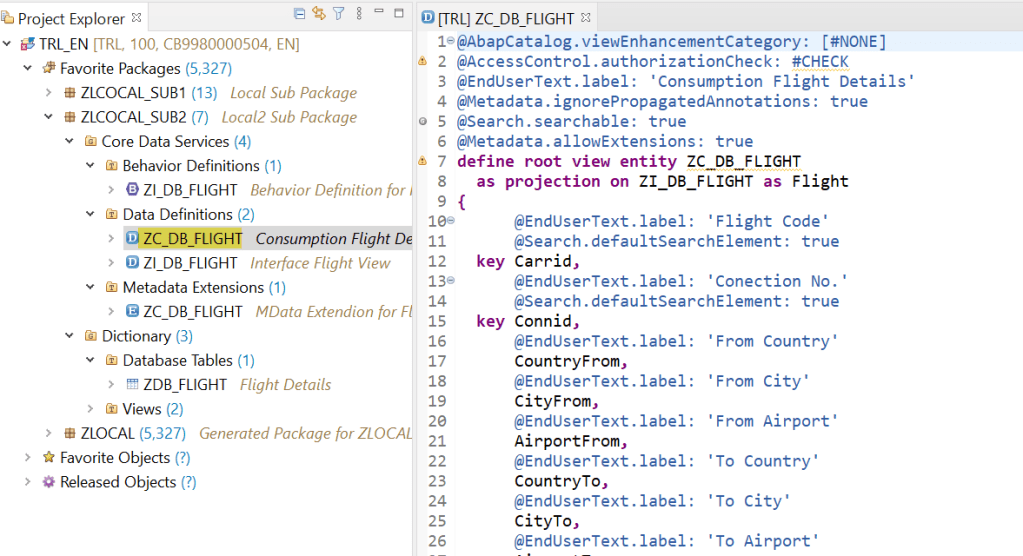1023x556 pixels.
Task: Click ZLCOCAL_SUB1 package icon
Action: tap(70, 93)
